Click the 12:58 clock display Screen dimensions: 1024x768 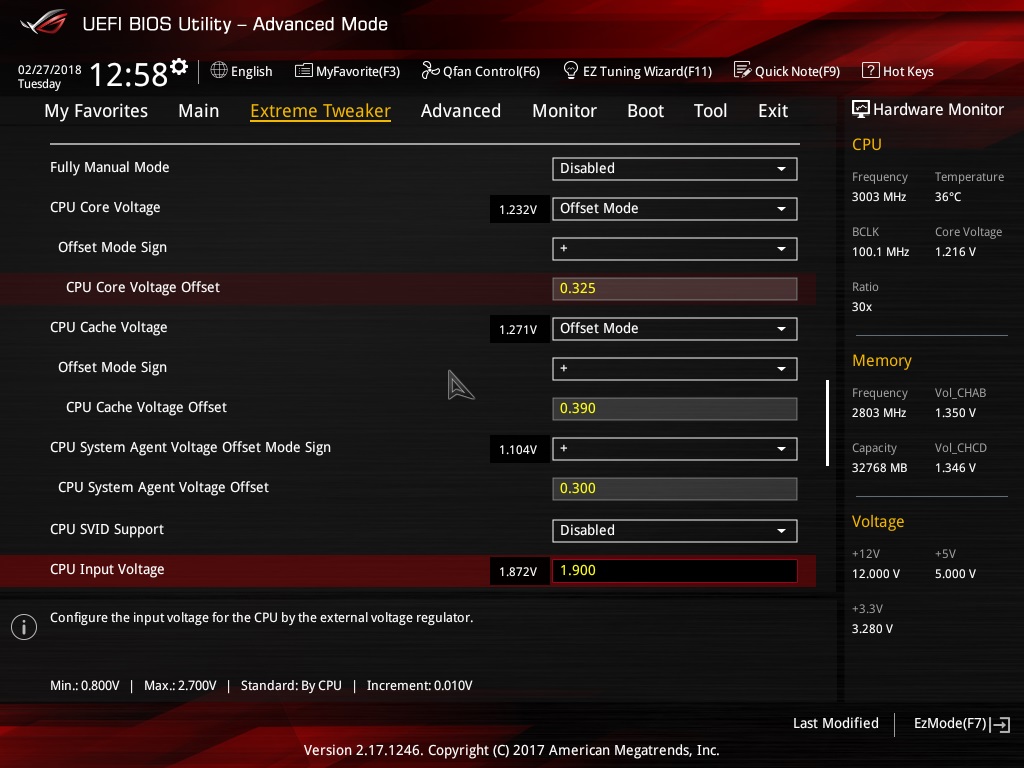coord(128,74)
